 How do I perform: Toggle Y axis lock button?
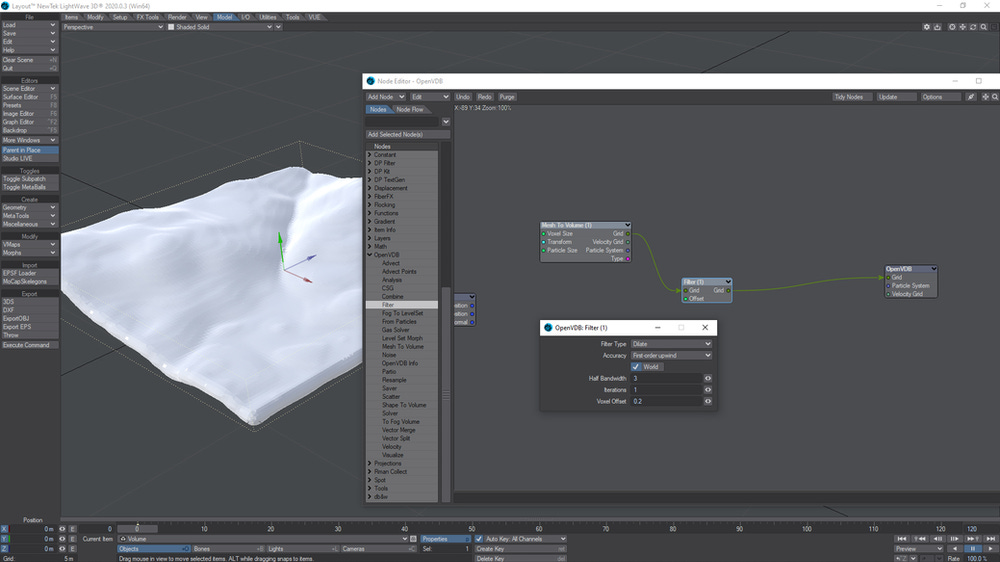click(4, 539)
